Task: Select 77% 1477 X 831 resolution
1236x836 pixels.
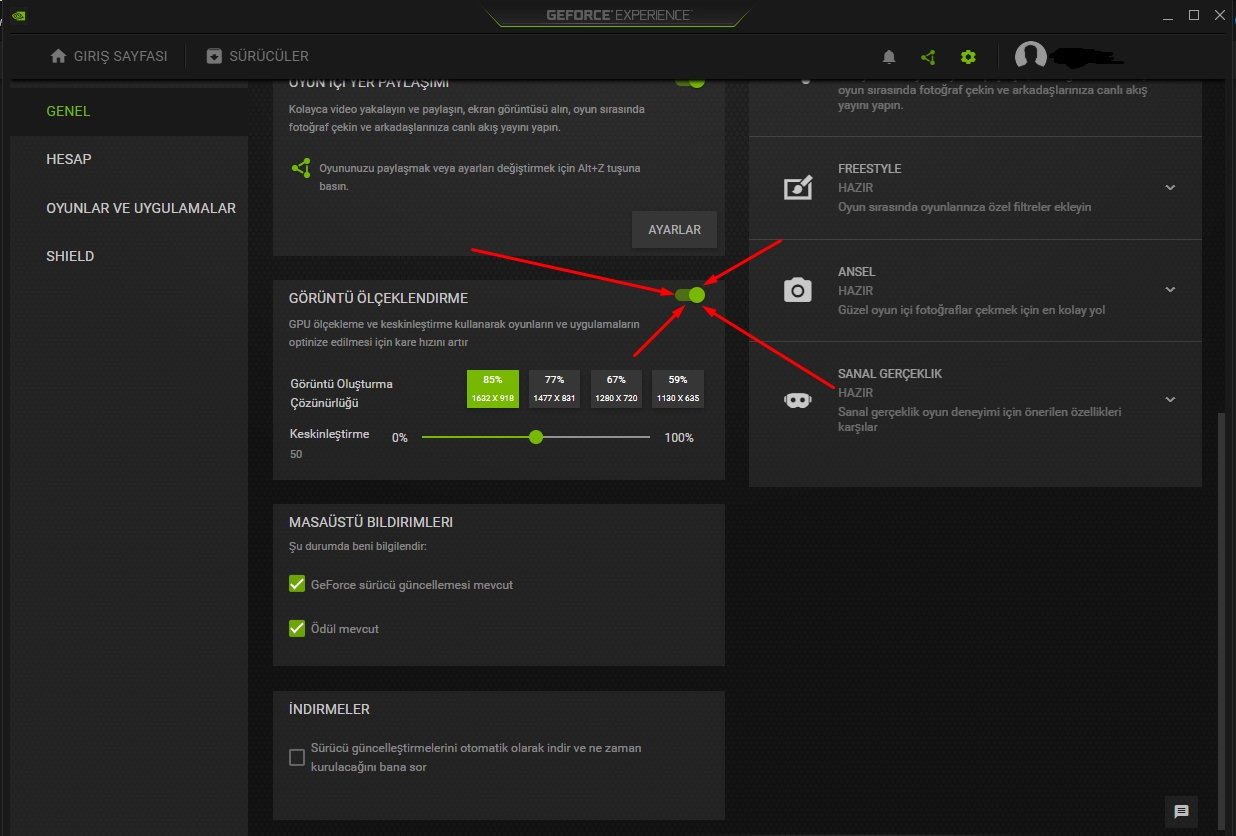Action: click(x=554, y=389)
